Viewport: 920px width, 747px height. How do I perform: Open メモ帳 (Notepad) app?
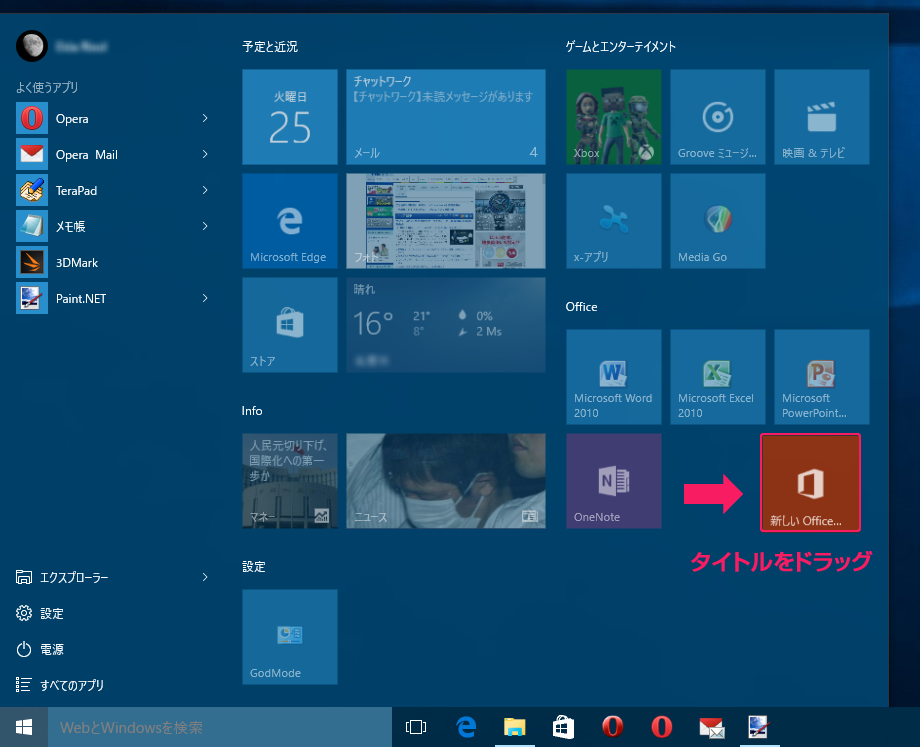[x=111, y=227]
